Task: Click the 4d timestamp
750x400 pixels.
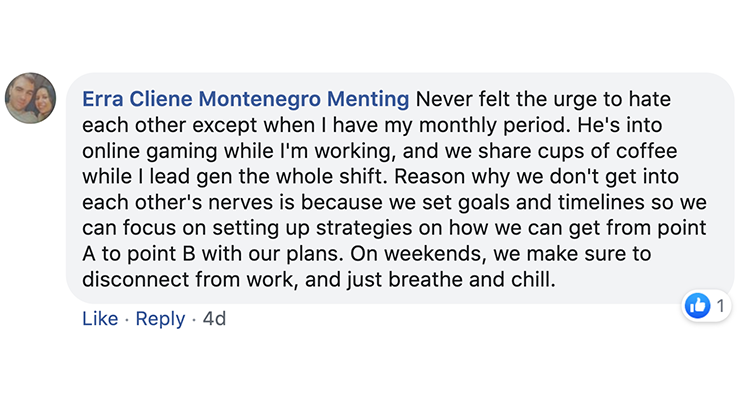Action: click(x=214, y=319)
